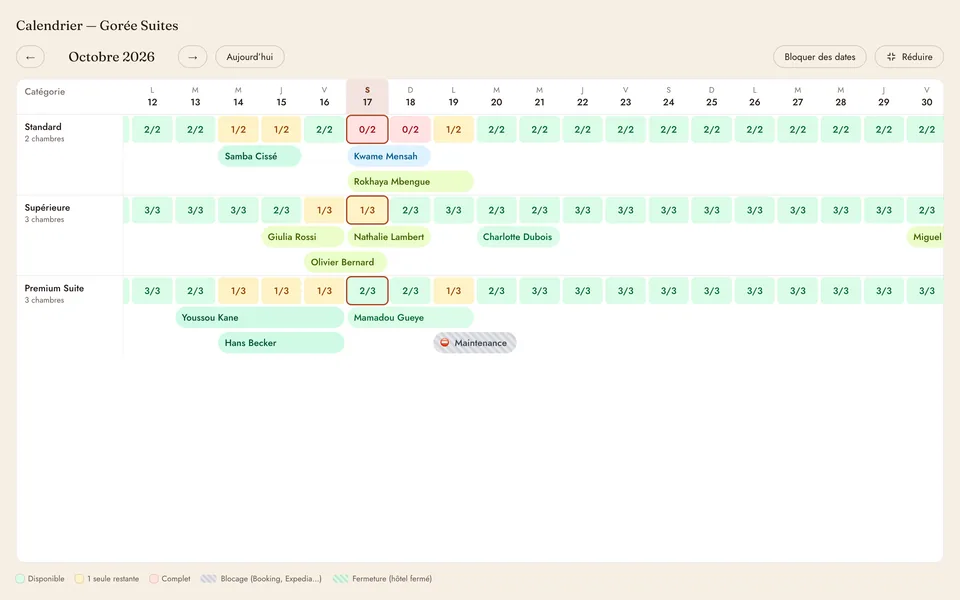Viewport: 960px width, 600px height.
Task: Open Bloquer des dates
Action: click(819, 57)
